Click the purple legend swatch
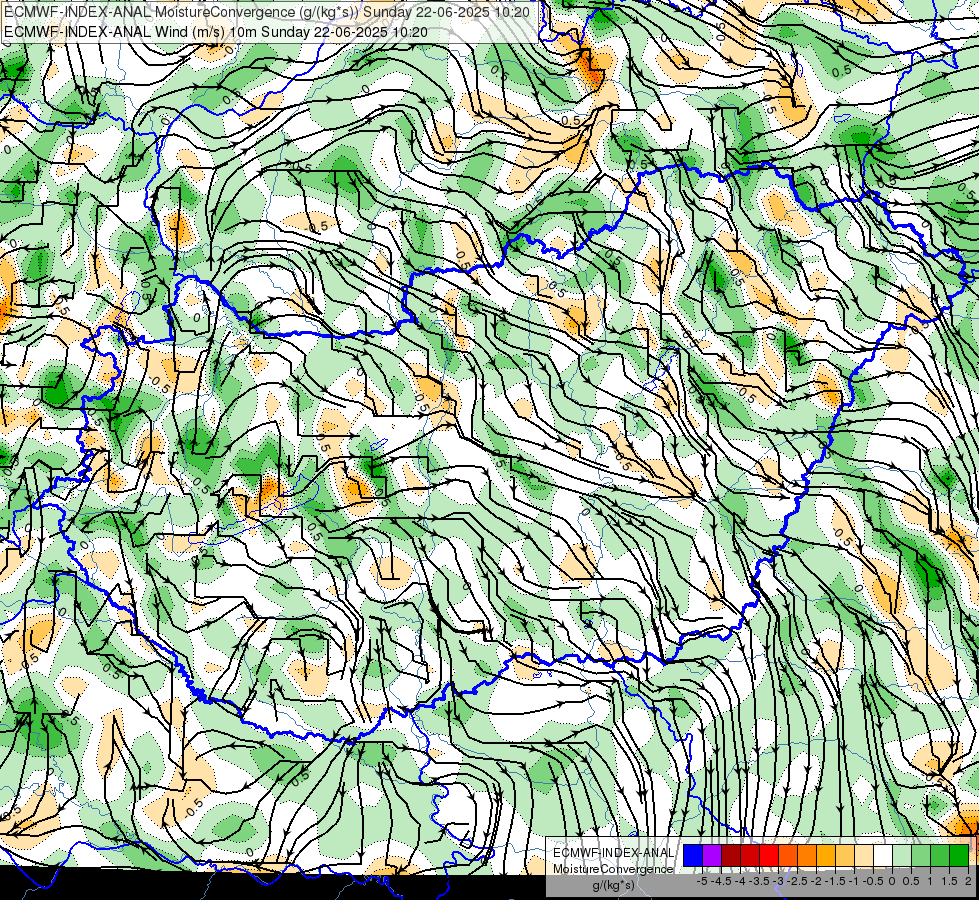The width and height of the screenshot is (979, 900). tap(712, 855)
